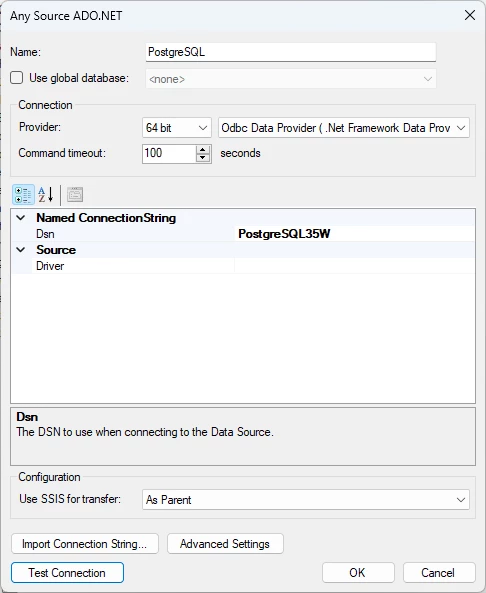Open Use SSIS for transfer dropdown
486x593 pixels.
pos(306,500)
